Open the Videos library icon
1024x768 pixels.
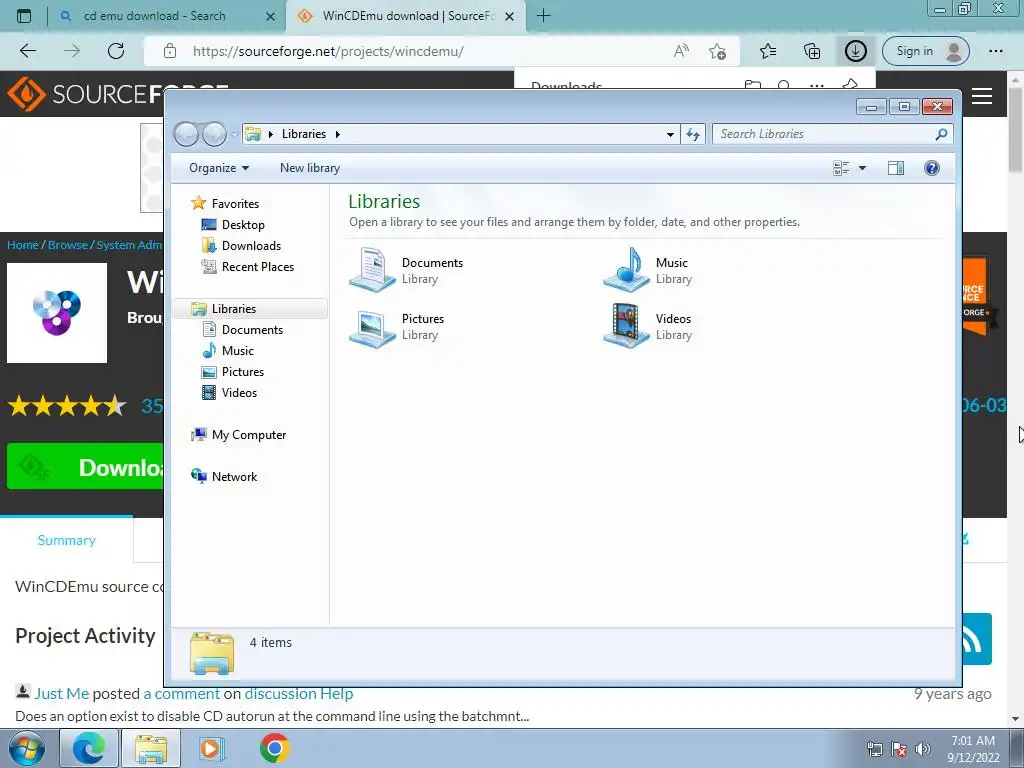pyautogui.click(x=626, y=326)
